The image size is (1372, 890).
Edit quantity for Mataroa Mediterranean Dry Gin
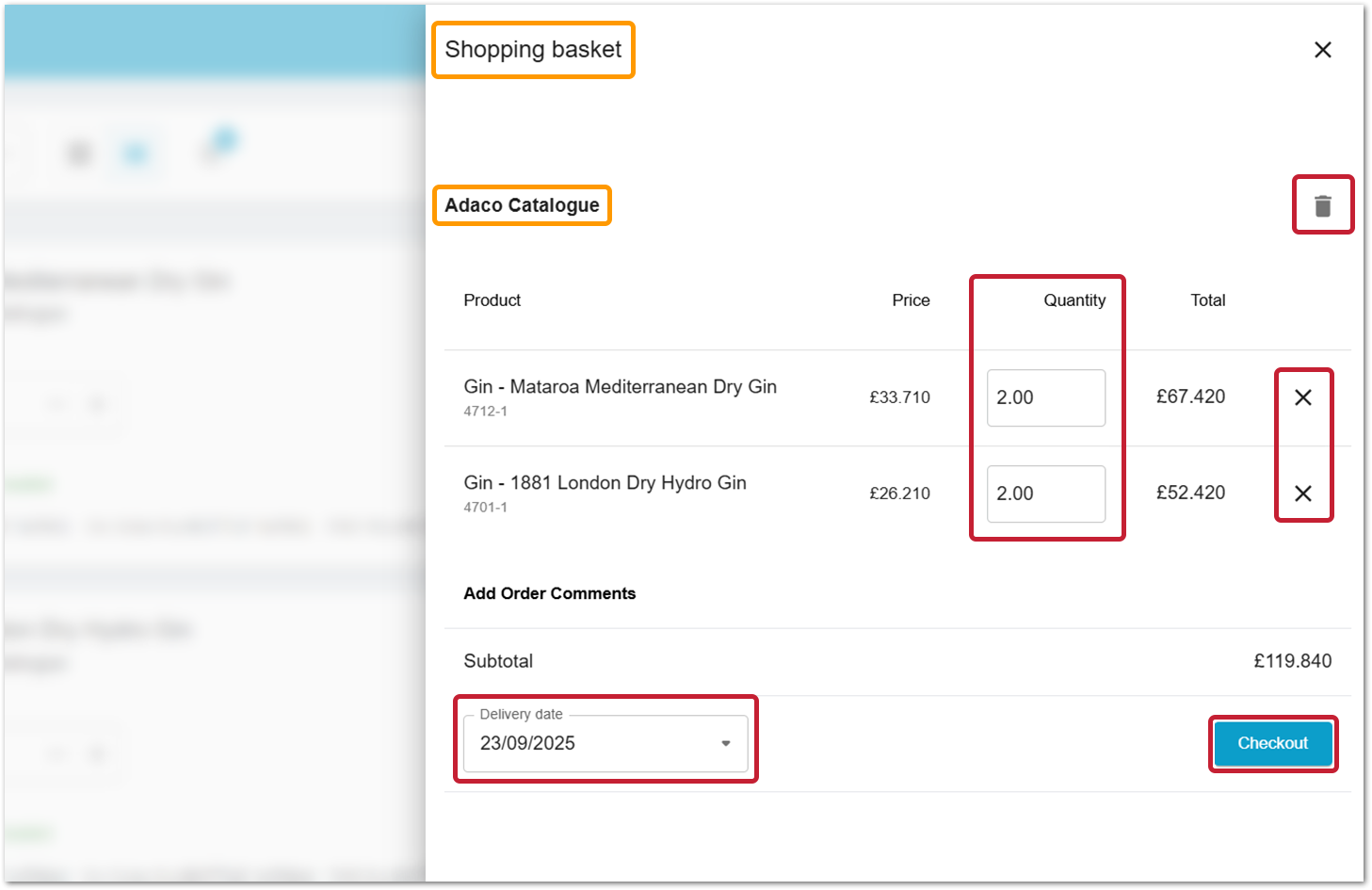tap(1045, 397)
